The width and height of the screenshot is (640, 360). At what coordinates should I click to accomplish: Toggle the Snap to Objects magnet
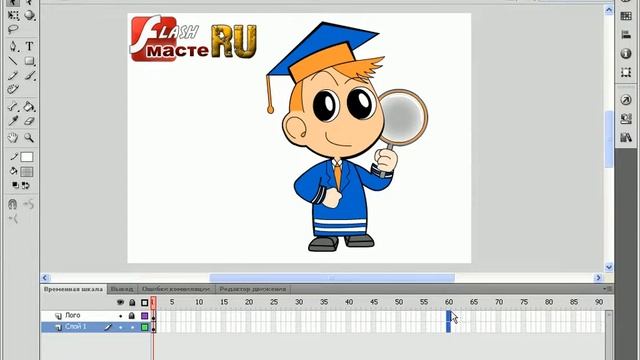(13, 204)
